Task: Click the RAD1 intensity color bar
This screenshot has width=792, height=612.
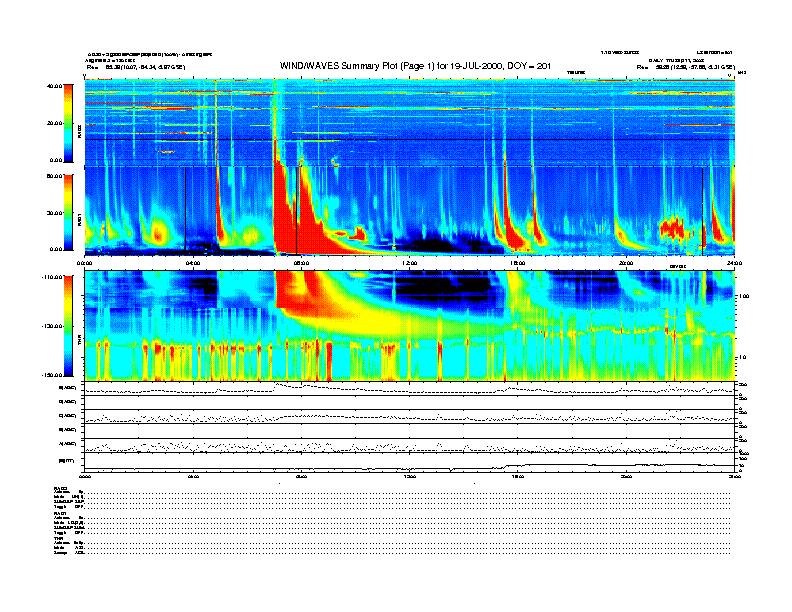Action: [68, 212]
